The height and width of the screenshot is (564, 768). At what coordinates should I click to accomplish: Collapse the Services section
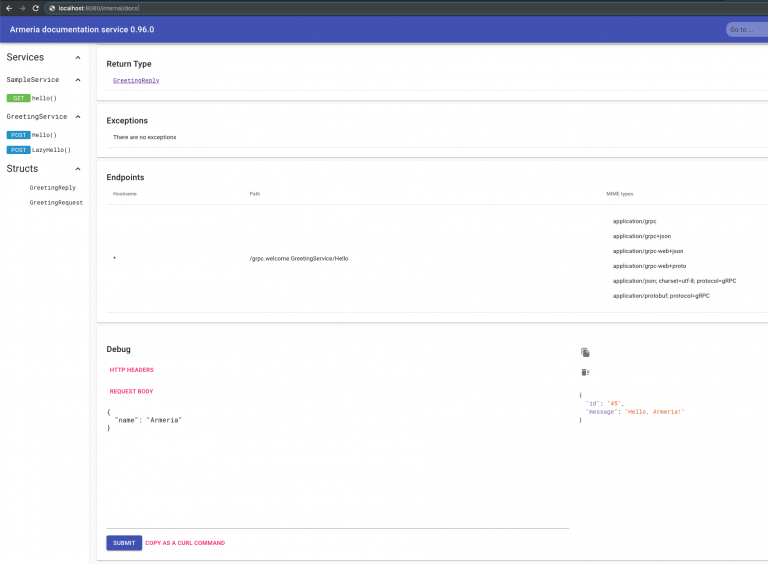[x=78, y=58]
